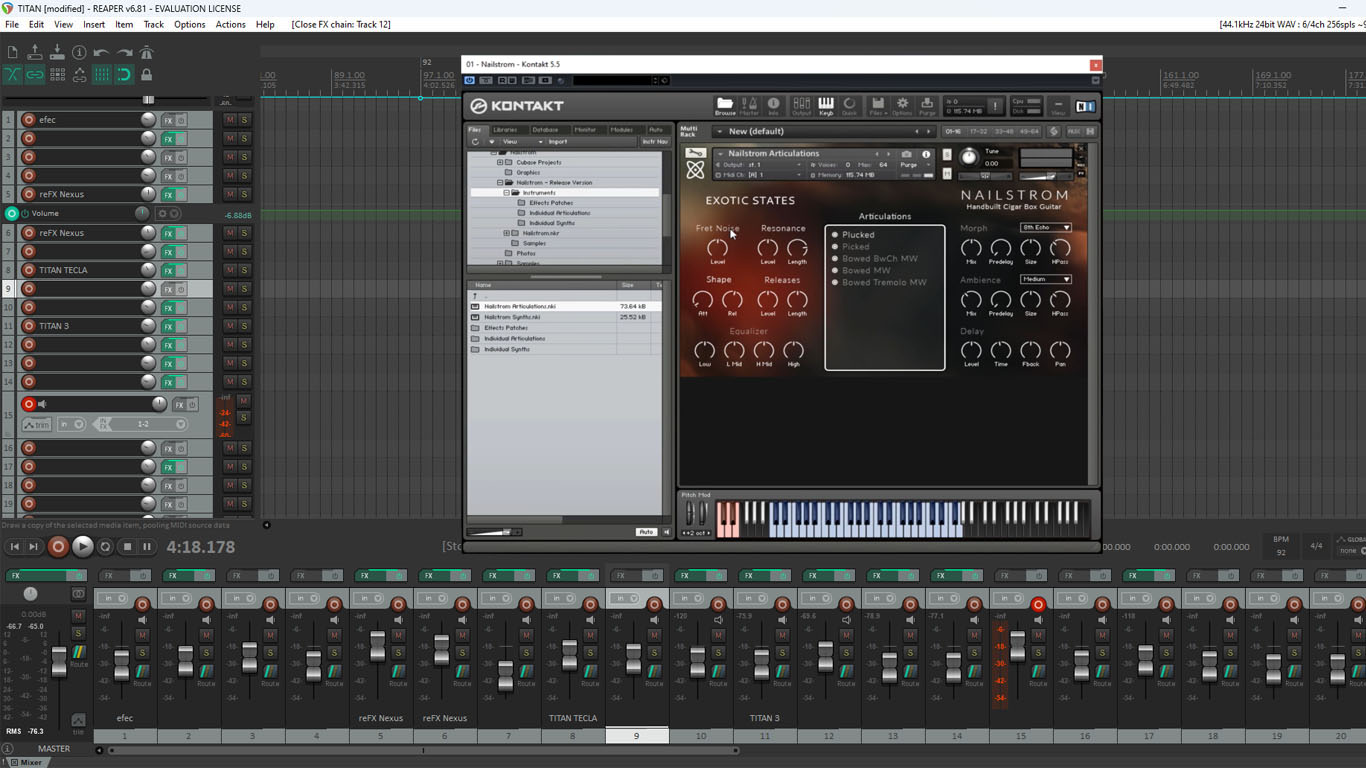Mute track 1 efec in track panel
This screenshot has width=1366, height=768.
(x=230, y=120)
